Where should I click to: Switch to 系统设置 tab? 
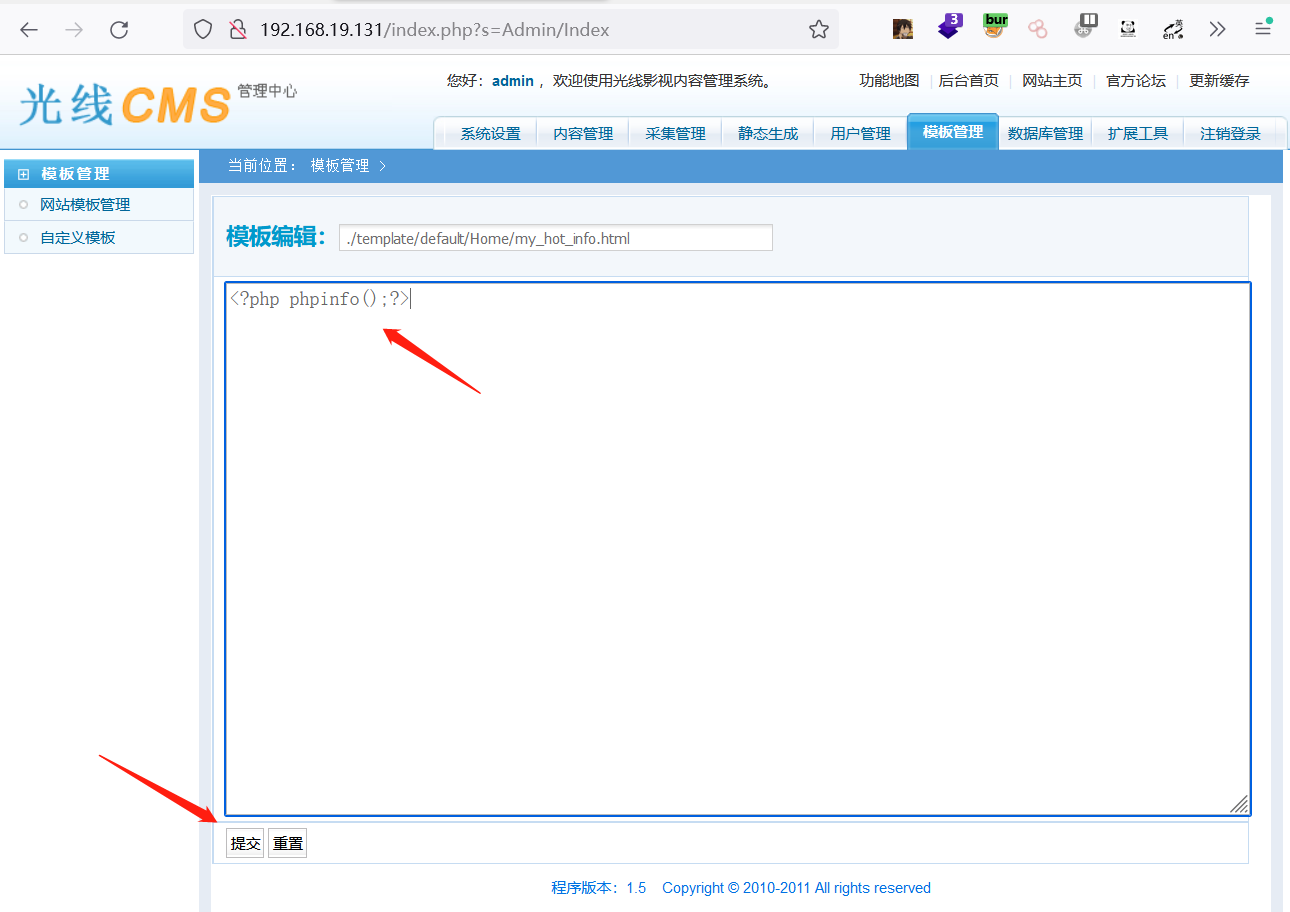click(x=490, y=133)
